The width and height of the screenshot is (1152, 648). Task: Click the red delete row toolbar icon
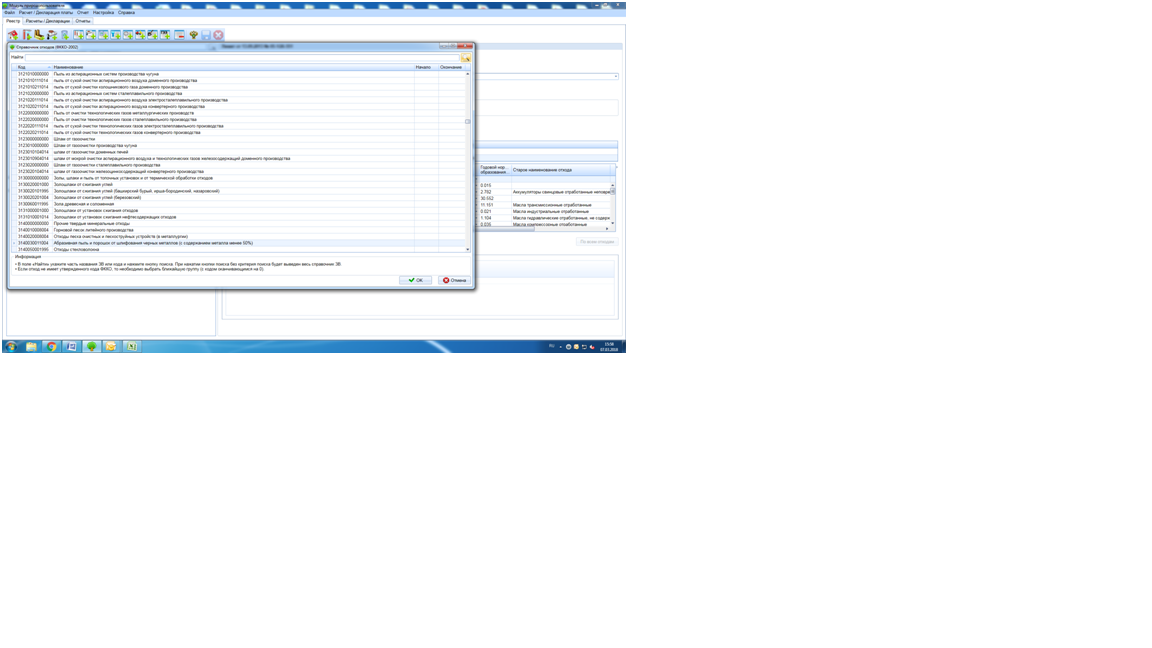[180, 35]
